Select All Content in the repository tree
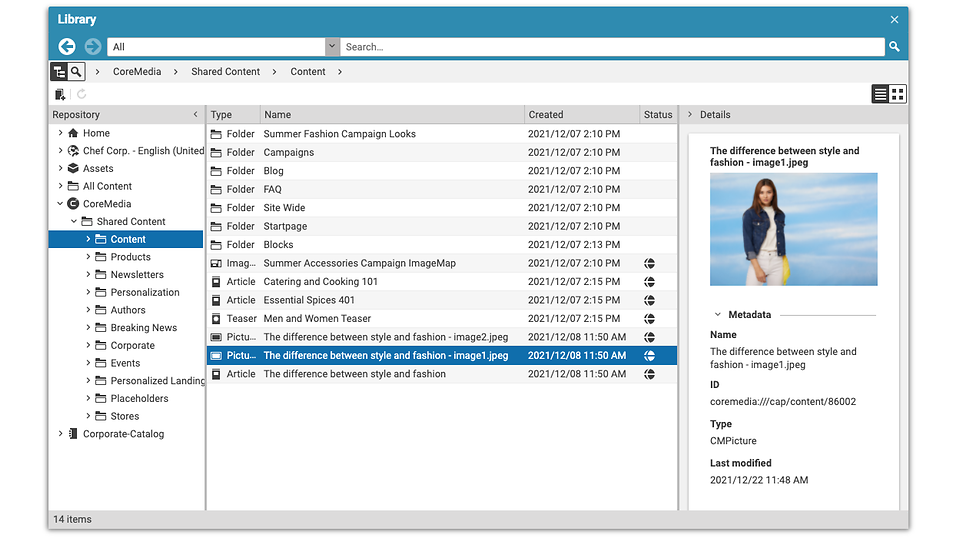 click(x=107, y=186)
